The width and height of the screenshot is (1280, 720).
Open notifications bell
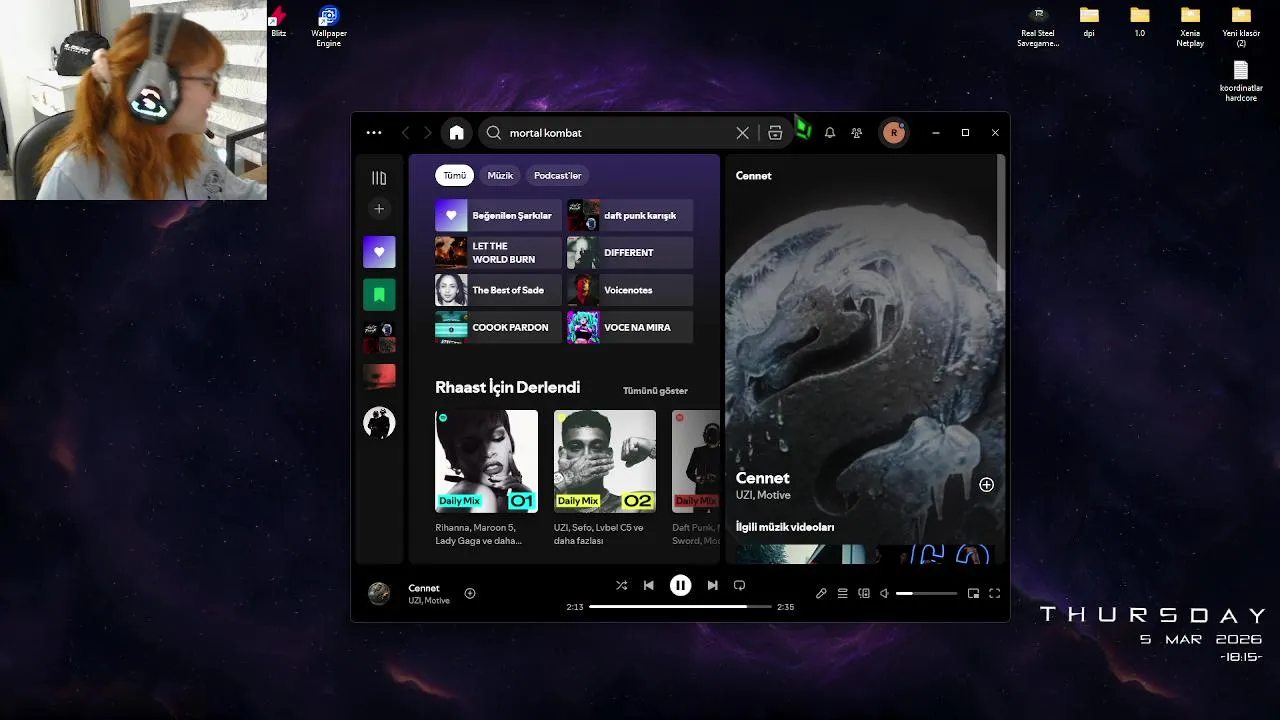829,132
